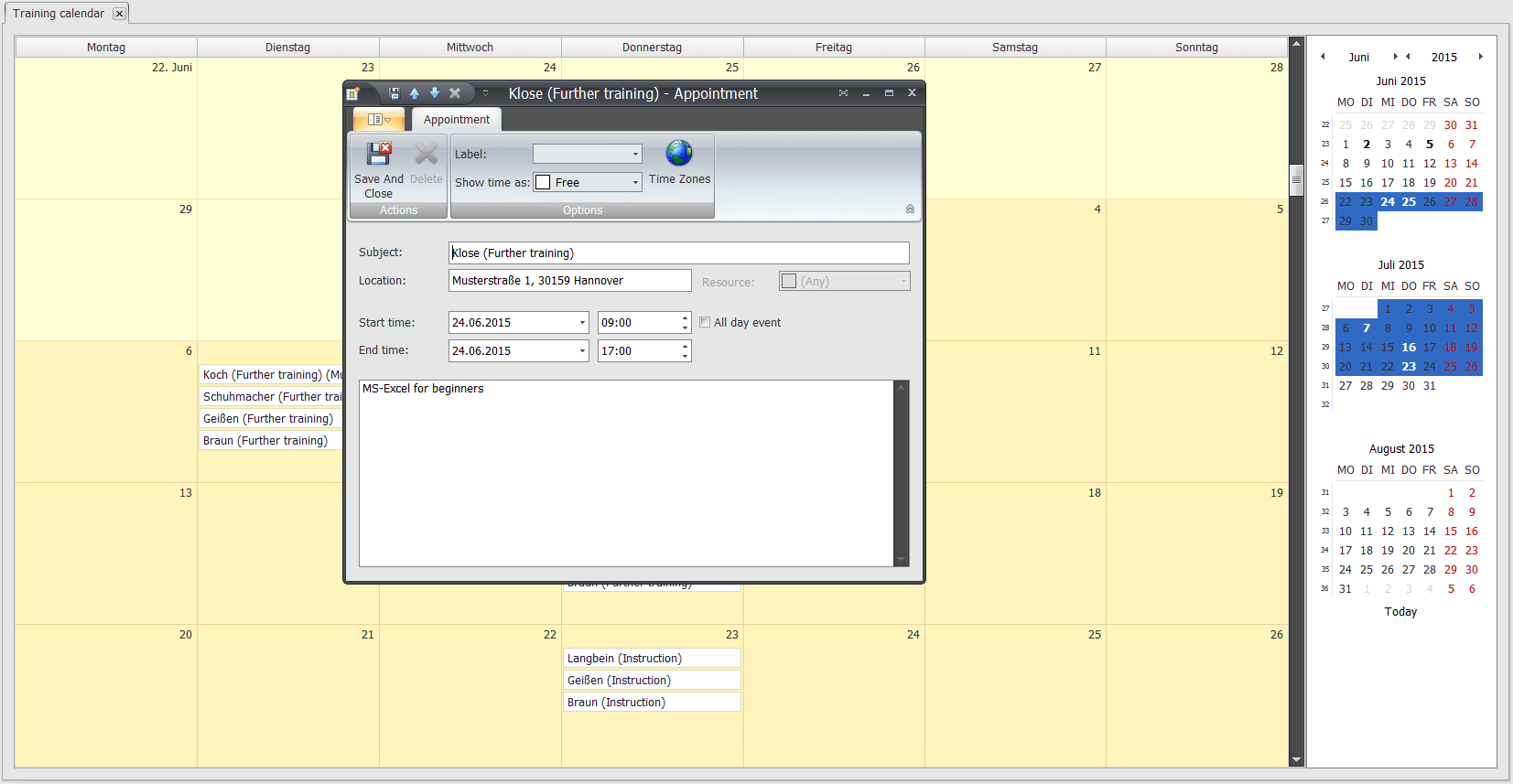Click the Save And Close icon
The image size is (1513, 784).
click(x=379, y=154)
